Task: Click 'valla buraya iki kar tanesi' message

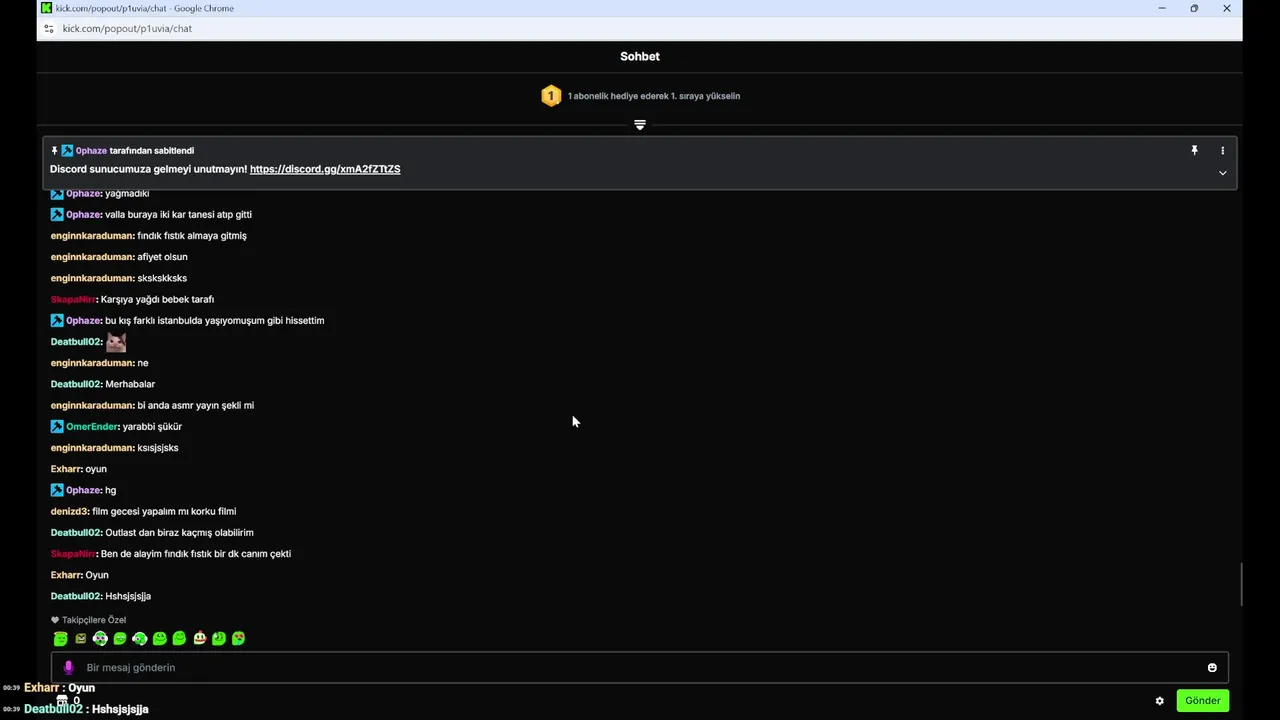Action: click(x=178, y=215)
